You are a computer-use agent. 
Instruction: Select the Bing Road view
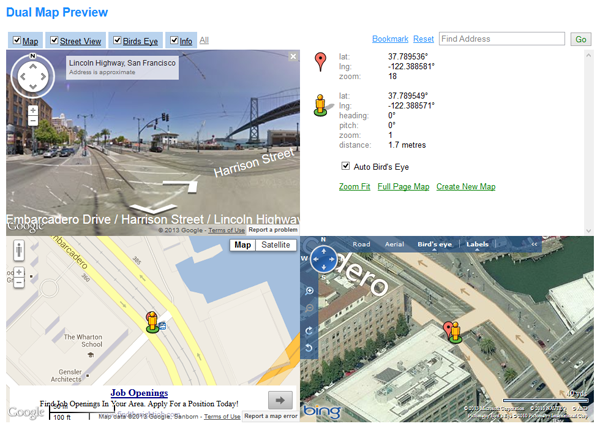tap(361, 244)
